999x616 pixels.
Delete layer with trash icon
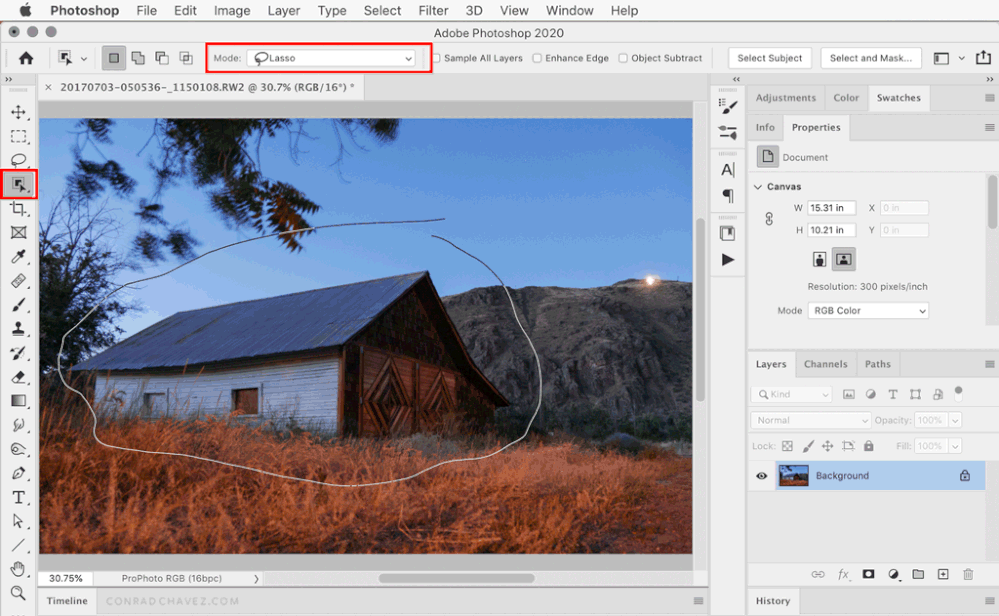pos(968,575)
